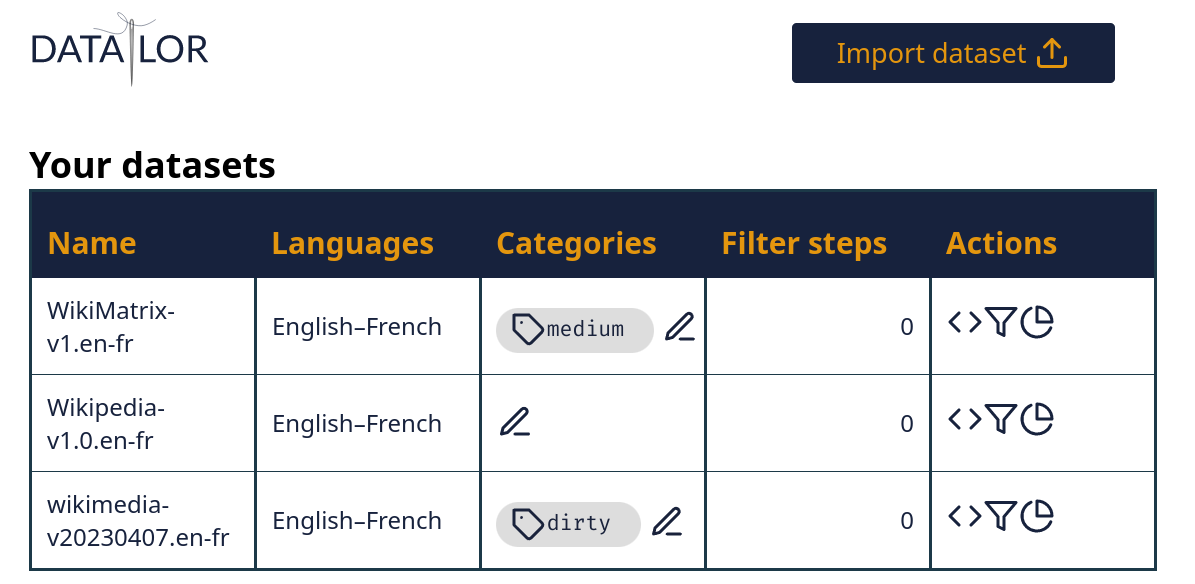Open filter funnel for Wikipedia-v1.0.en-fr
Viewport: 1195px width, 584px height.
1001,419
